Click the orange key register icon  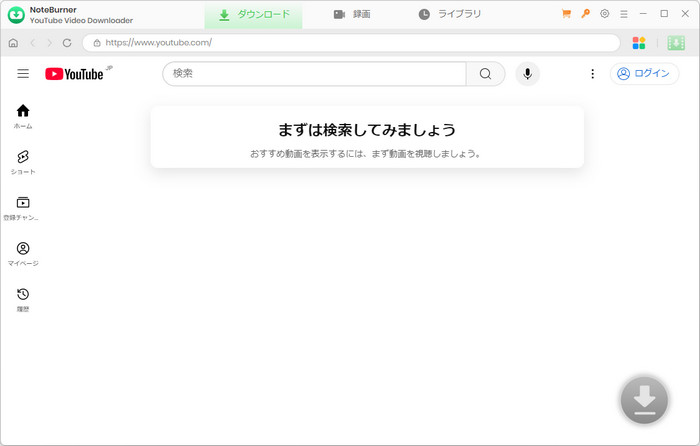point(585,14)
